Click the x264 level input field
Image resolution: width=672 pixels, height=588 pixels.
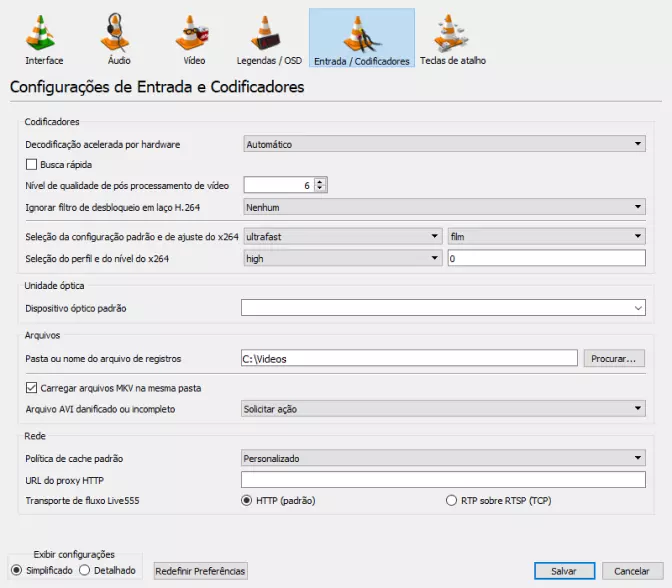pyautogui.click(x=546, y=258)
